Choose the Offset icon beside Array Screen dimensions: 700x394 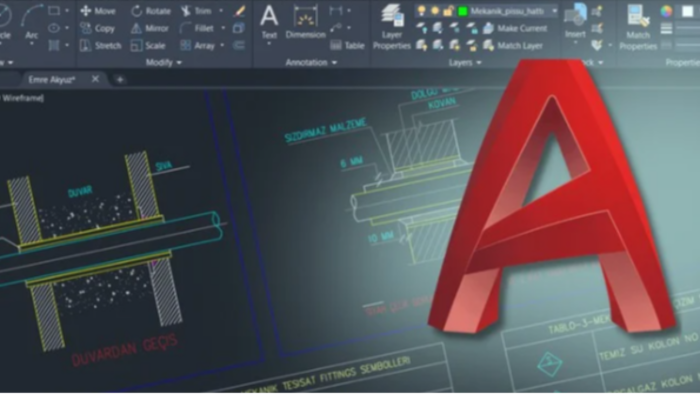point(239,45)
